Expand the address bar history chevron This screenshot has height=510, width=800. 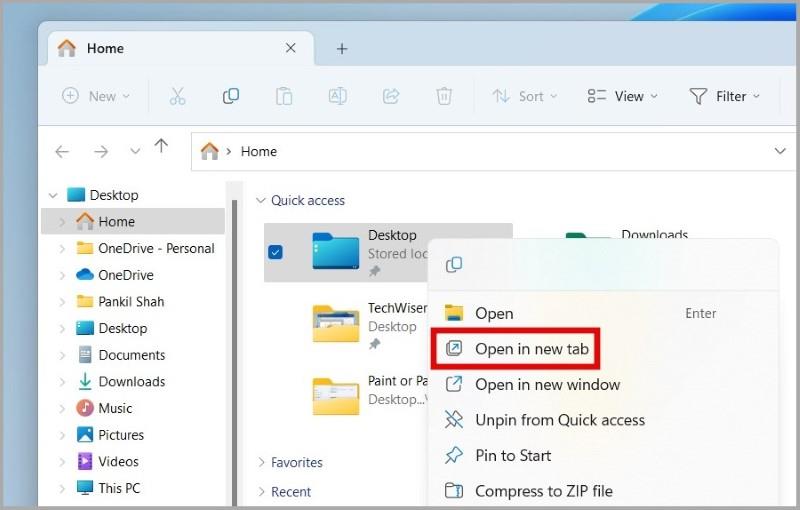click(x=780, y=151)
